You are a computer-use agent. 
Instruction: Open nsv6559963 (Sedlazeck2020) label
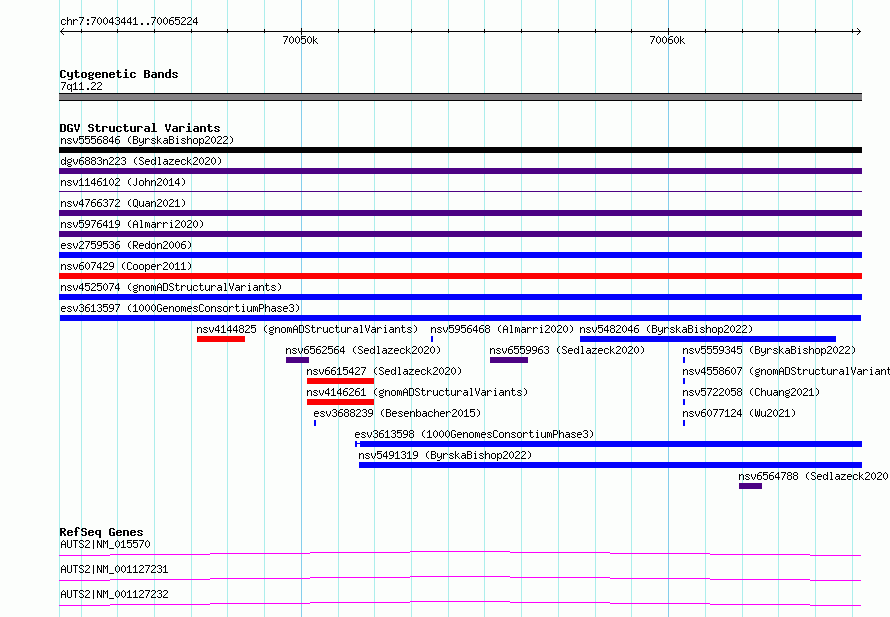click(x=567, y=350)
